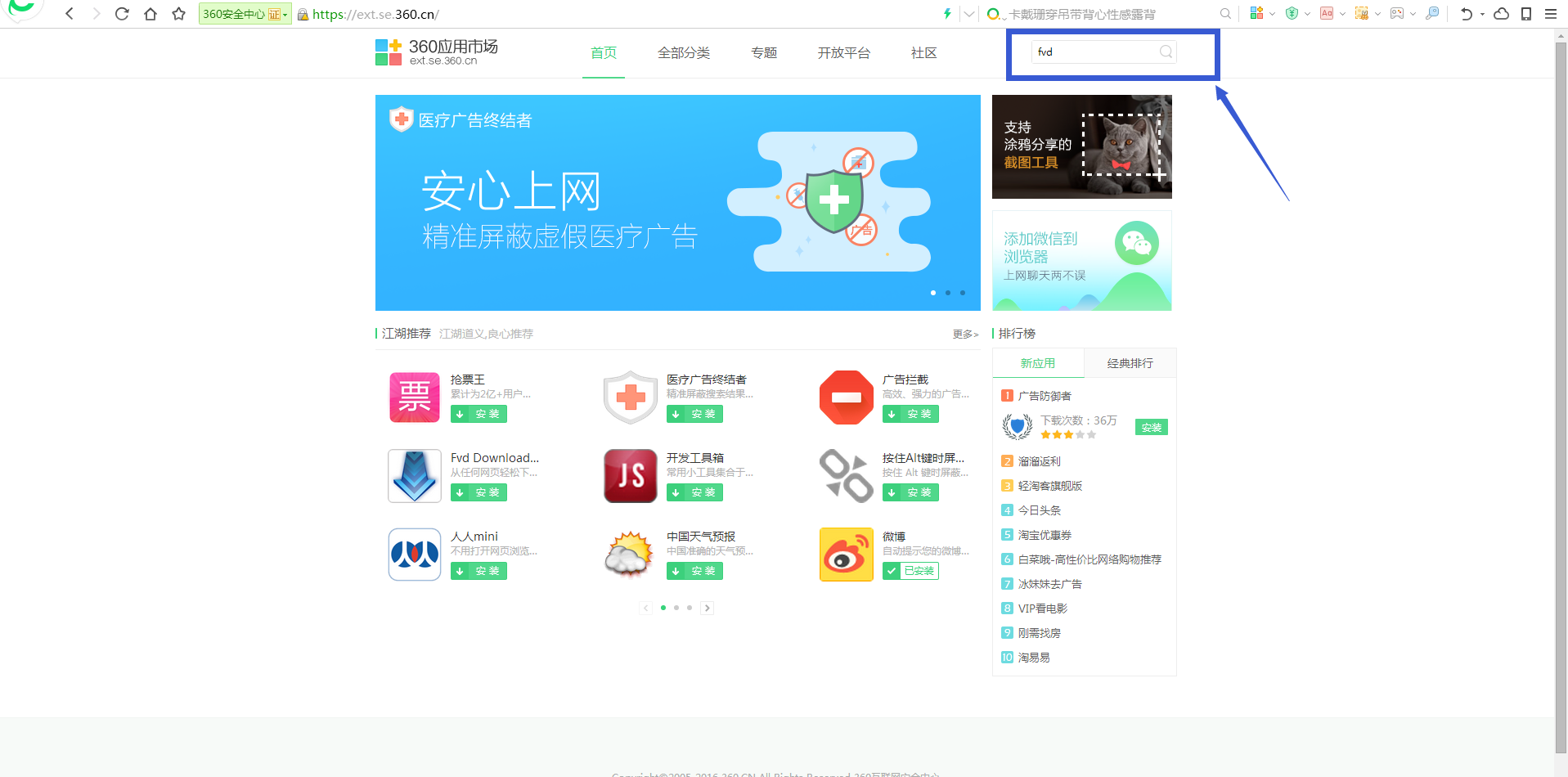Expand dropdown beside green yen shield
Image resolution: width=1568 pixels, height=777 pixels.
(x=1307, y=14)
